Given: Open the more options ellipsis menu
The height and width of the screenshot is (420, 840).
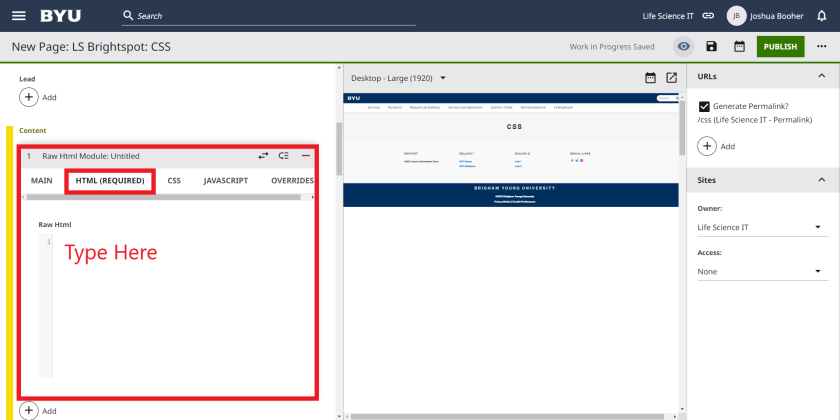Looking at the screenshot, I should (x=822, y=47).
